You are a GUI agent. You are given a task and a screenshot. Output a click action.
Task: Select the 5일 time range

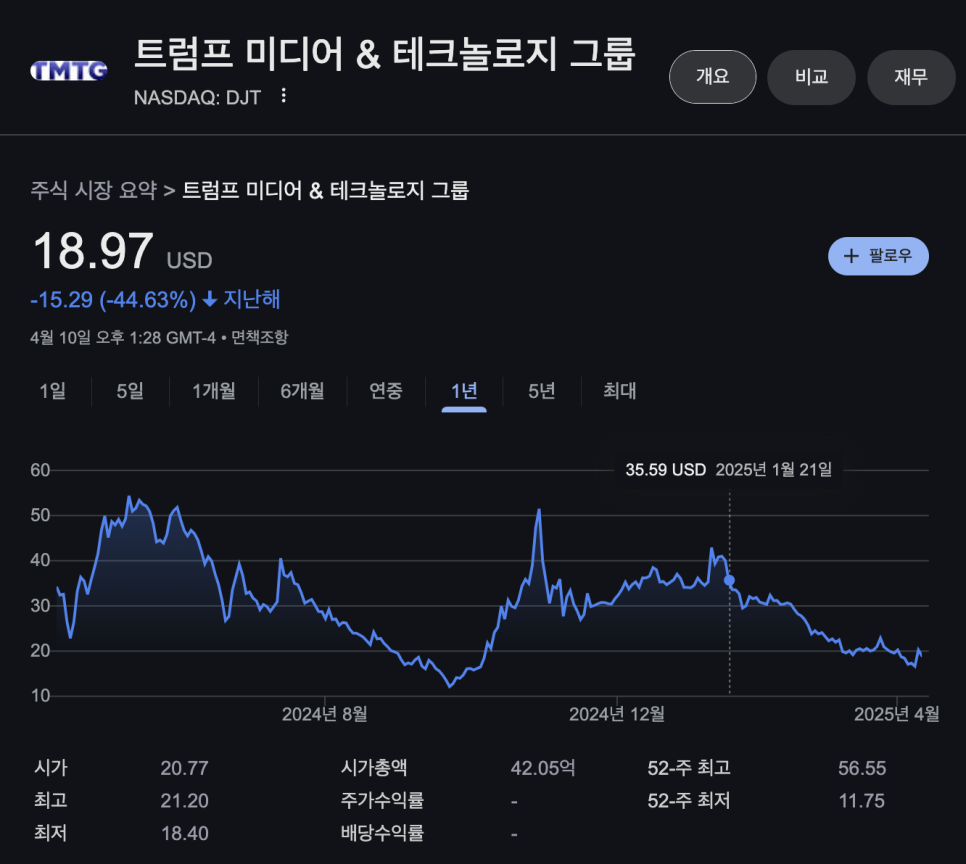click(130, 391)
